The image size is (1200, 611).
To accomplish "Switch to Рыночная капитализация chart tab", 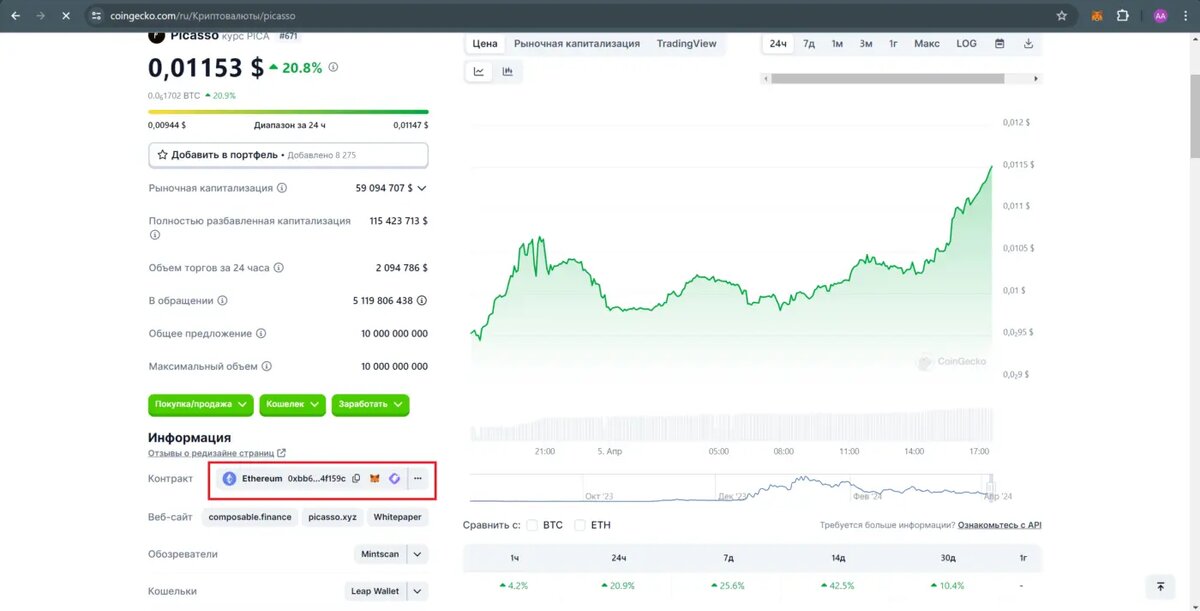I will [577, 44].
